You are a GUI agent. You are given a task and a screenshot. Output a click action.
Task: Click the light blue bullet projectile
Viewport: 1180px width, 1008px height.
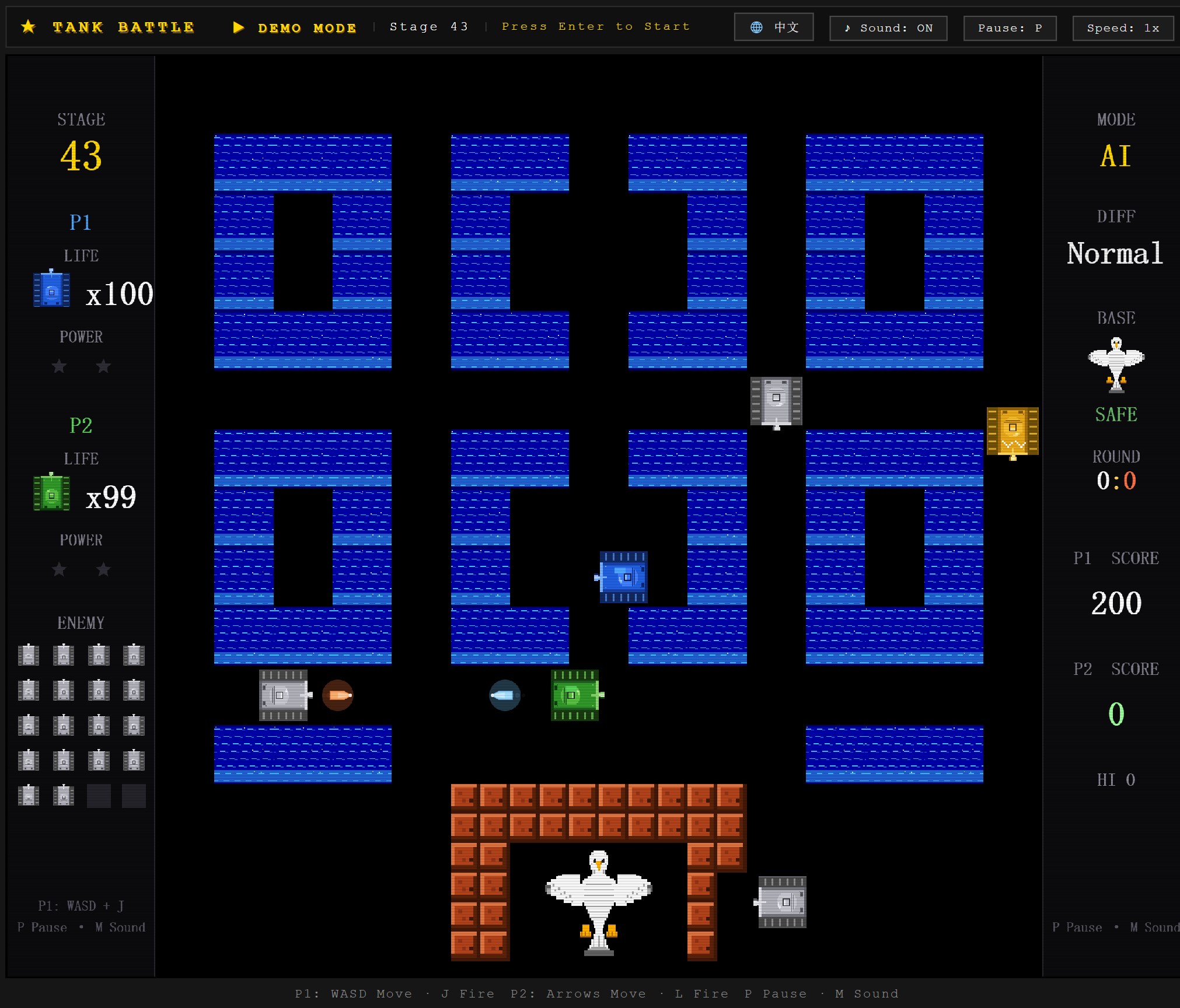(505, 695)
